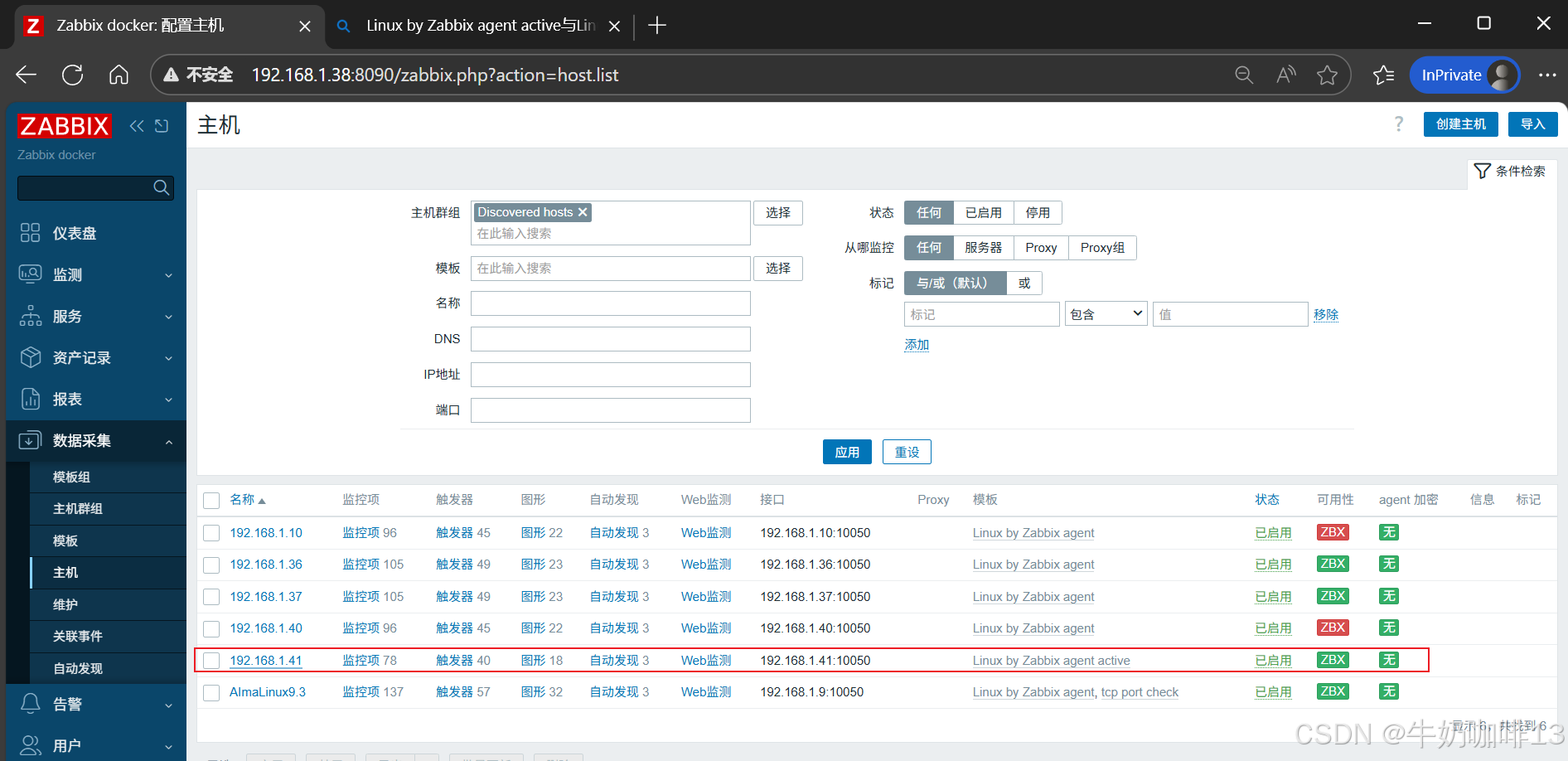Open the 模板组 submenu item
Screen dimensions: 1568x761
[x=108, y=477]
